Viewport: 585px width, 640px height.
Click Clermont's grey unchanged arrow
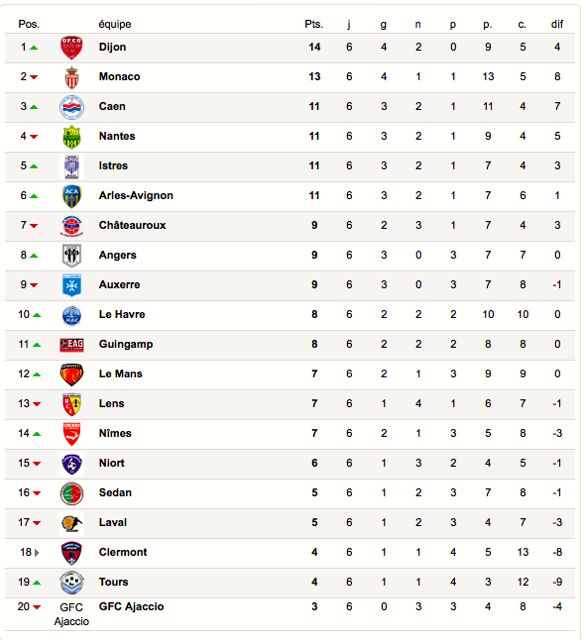37,553
